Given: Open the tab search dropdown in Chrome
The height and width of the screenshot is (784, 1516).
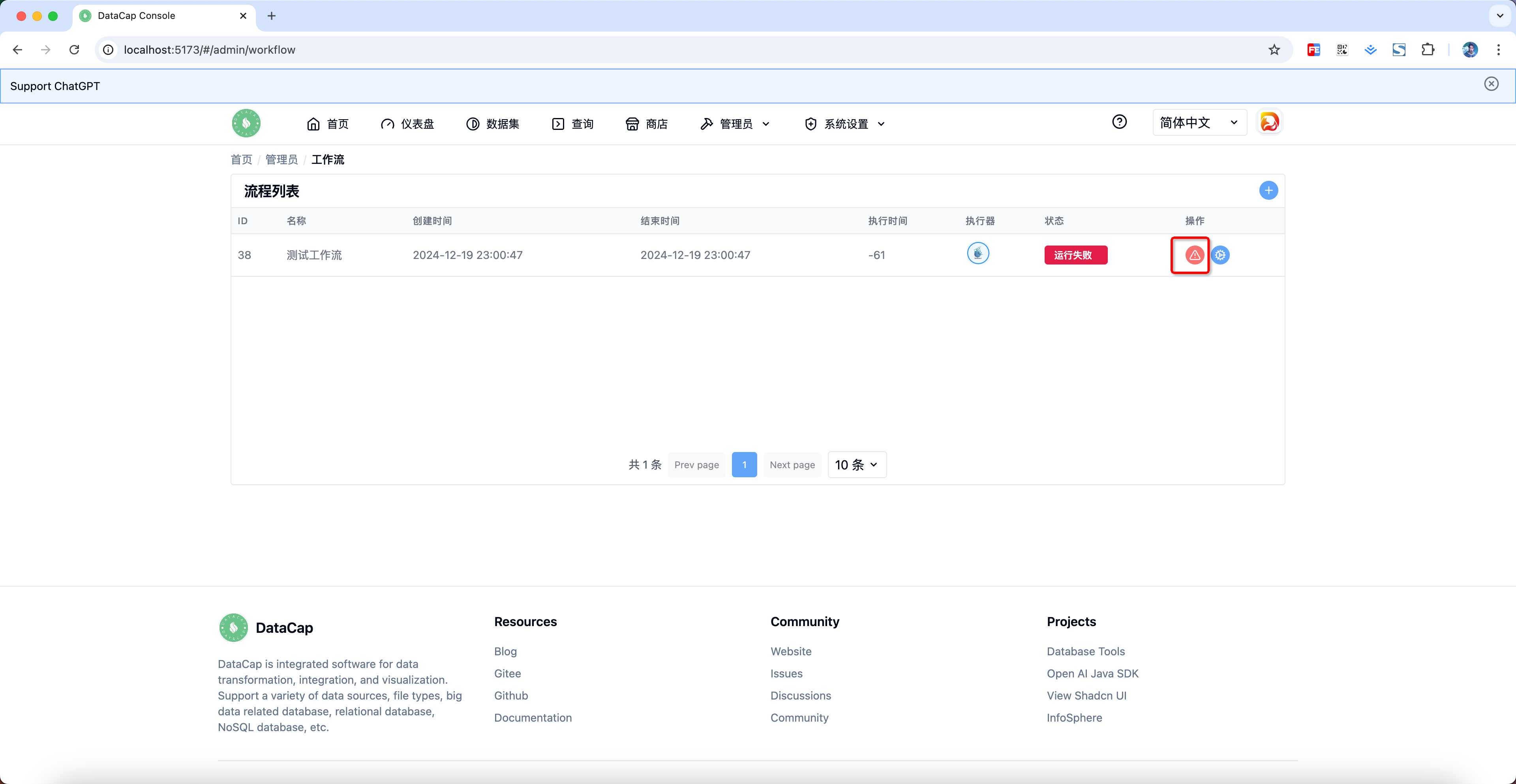Looking at the screenshot, I should 1499,16.
